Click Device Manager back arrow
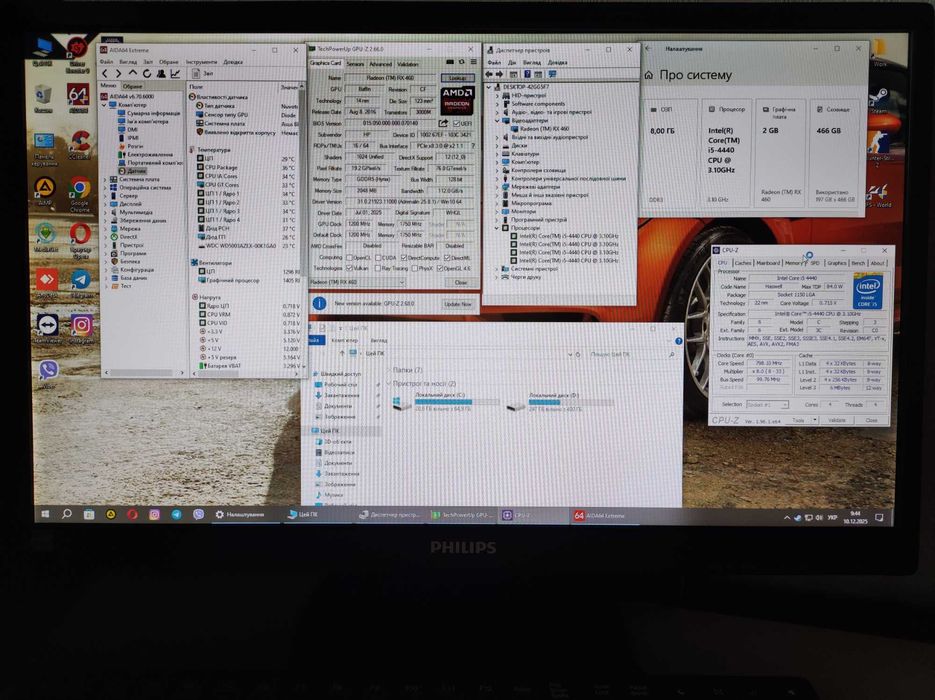 490,74
